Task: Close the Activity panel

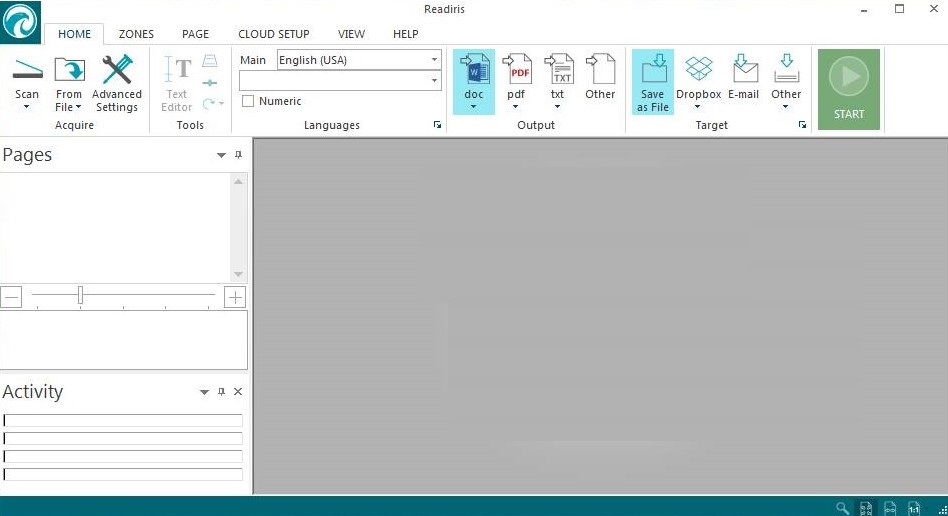Action: coord(238,392)
